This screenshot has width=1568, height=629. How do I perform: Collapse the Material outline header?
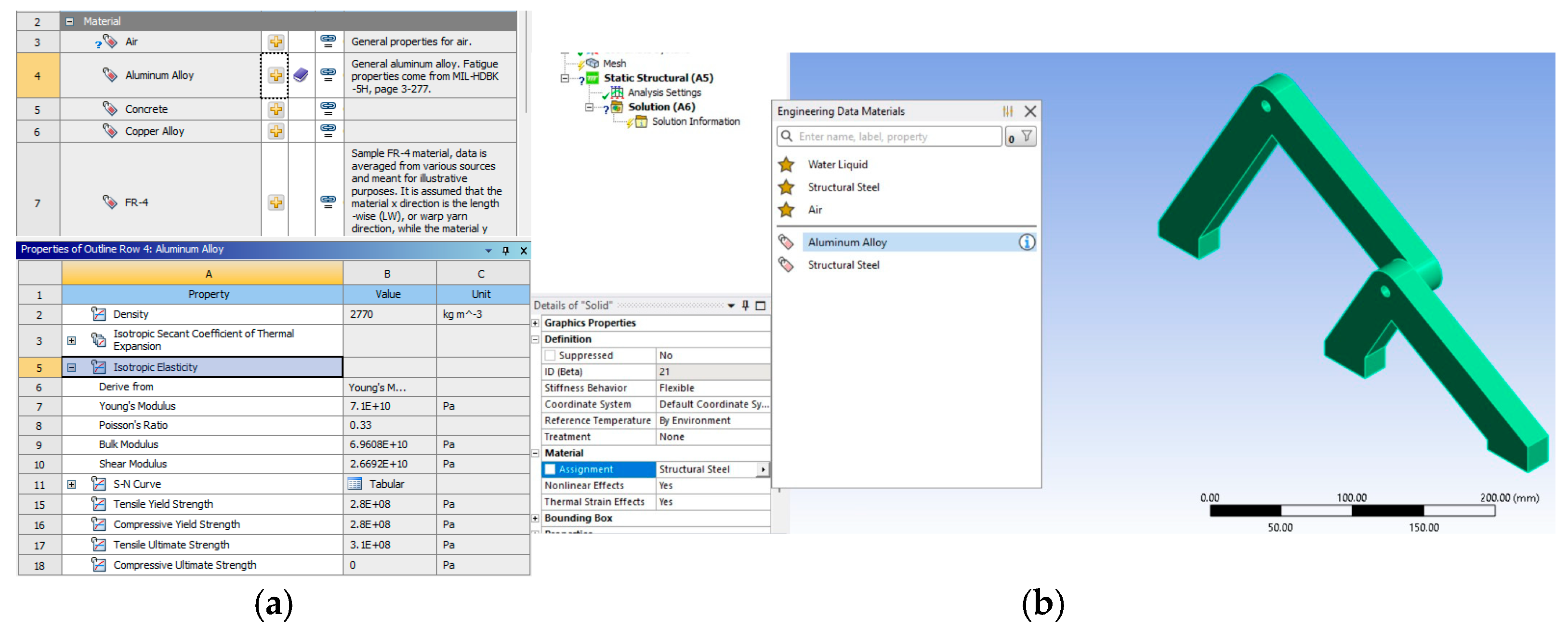69,21
